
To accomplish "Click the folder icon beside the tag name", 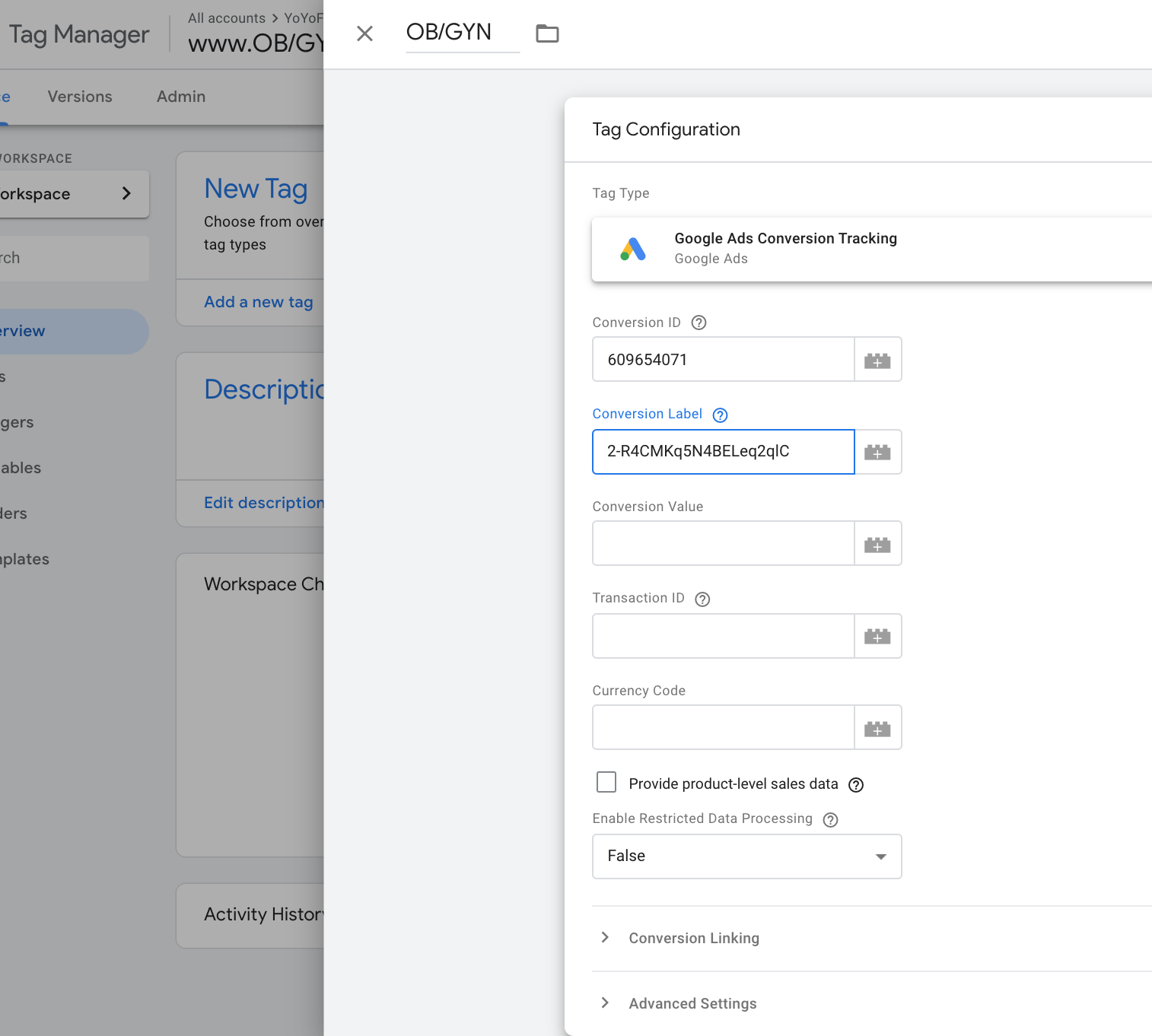I will point(546,33).
